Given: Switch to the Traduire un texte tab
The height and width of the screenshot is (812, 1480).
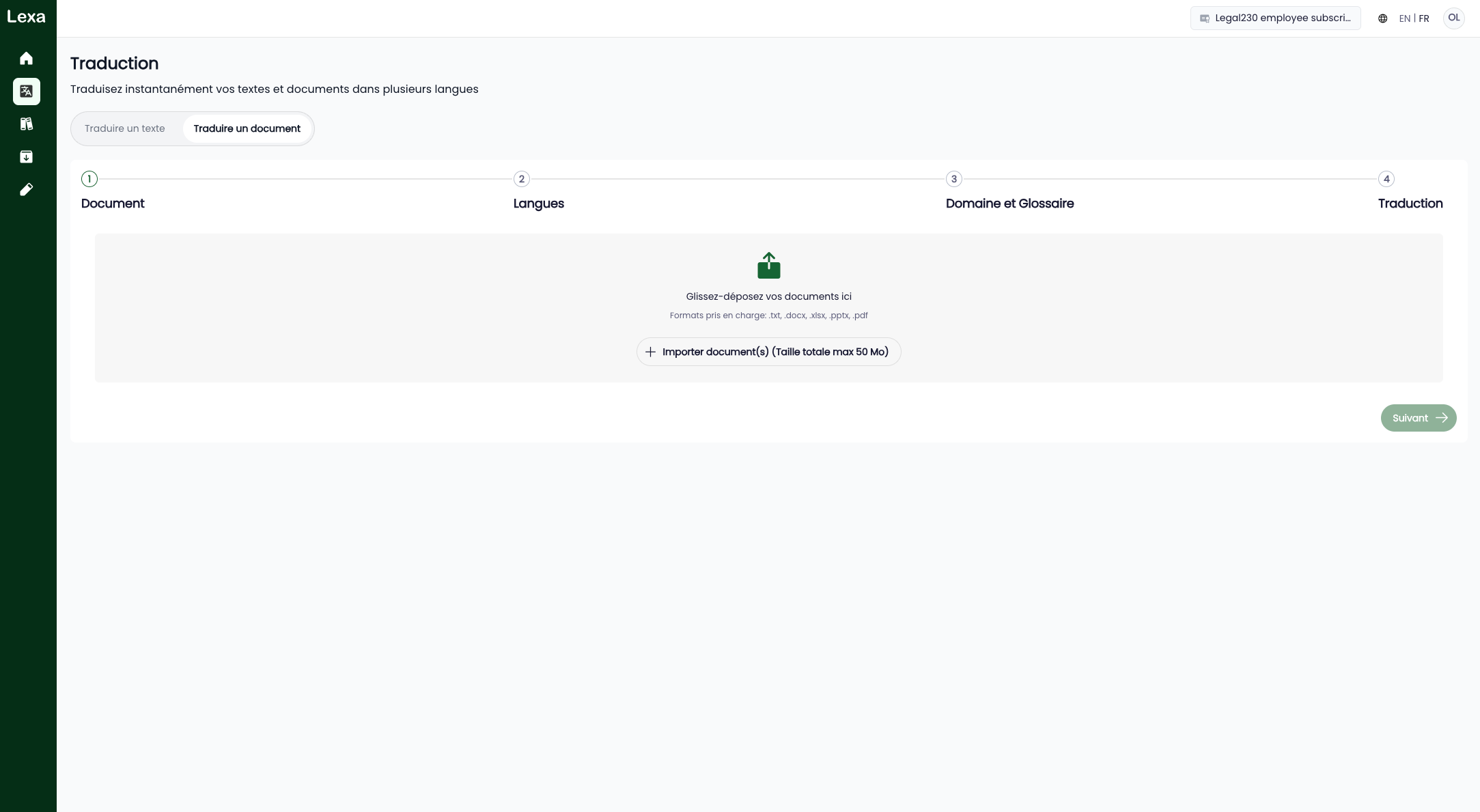Looking at the screenshot, I should click(125, 128).
